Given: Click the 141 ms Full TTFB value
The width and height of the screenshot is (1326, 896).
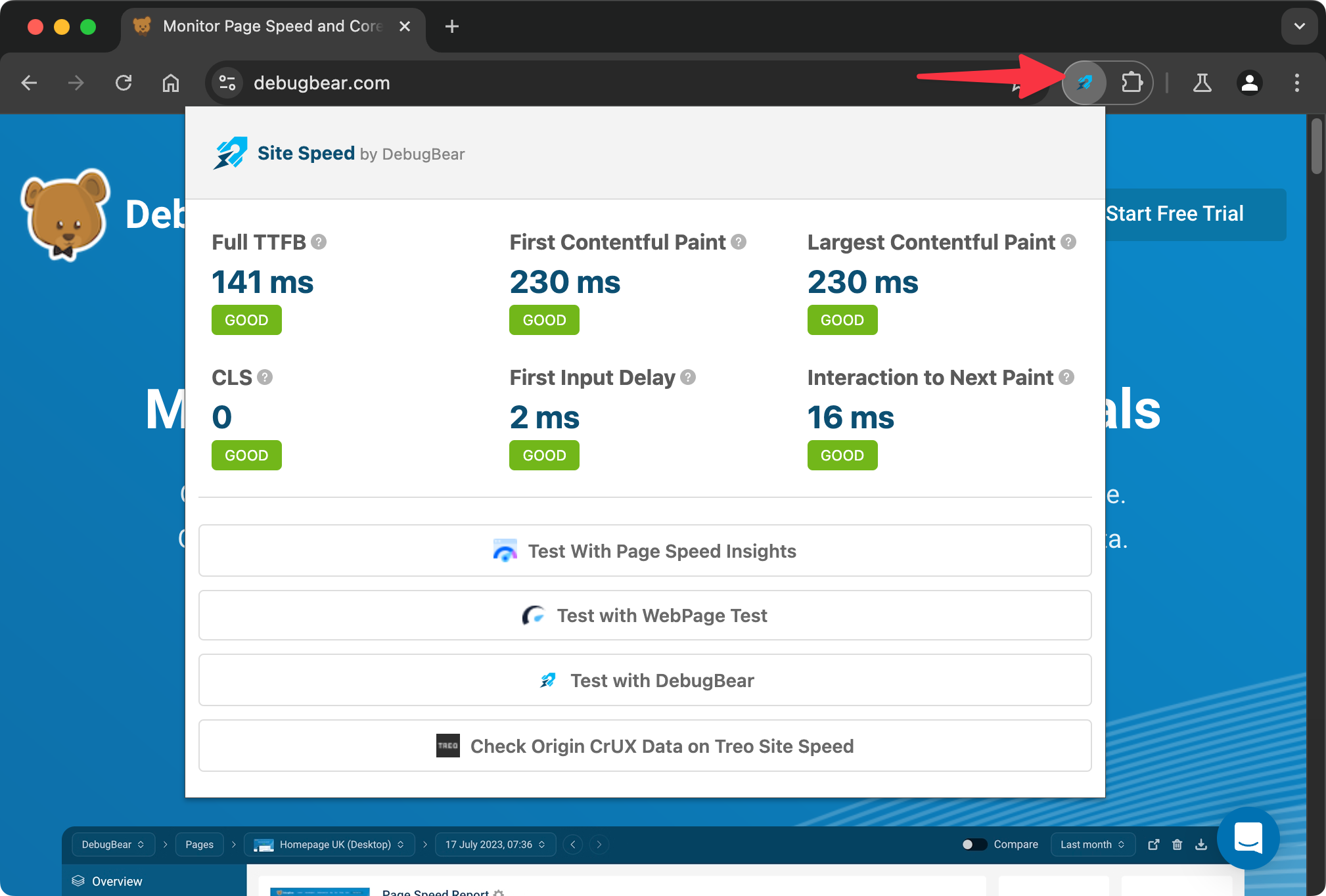Looking at the screenshot, I should pos(262,282).
